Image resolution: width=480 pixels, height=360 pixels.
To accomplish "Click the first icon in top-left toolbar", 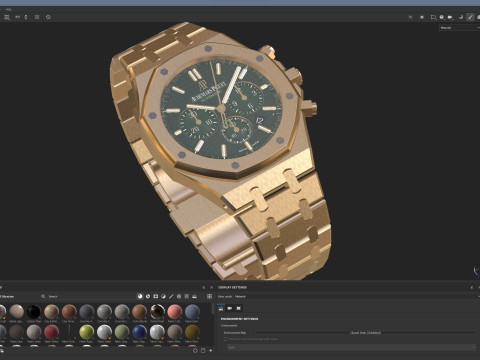I will click(x=6, y=17).
